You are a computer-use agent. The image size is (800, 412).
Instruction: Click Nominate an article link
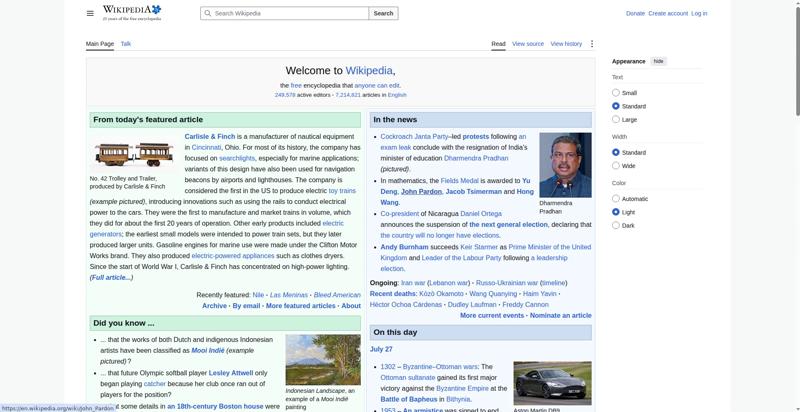tap(561, 316)
